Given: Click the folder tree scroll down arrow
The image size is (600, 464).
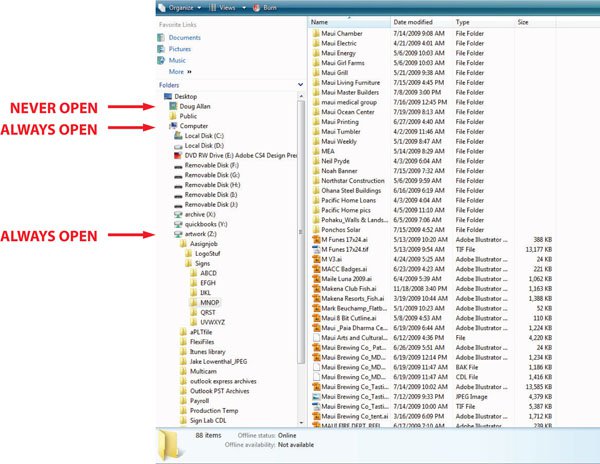Looking at the screenshot, I should [x=301, y=422].
